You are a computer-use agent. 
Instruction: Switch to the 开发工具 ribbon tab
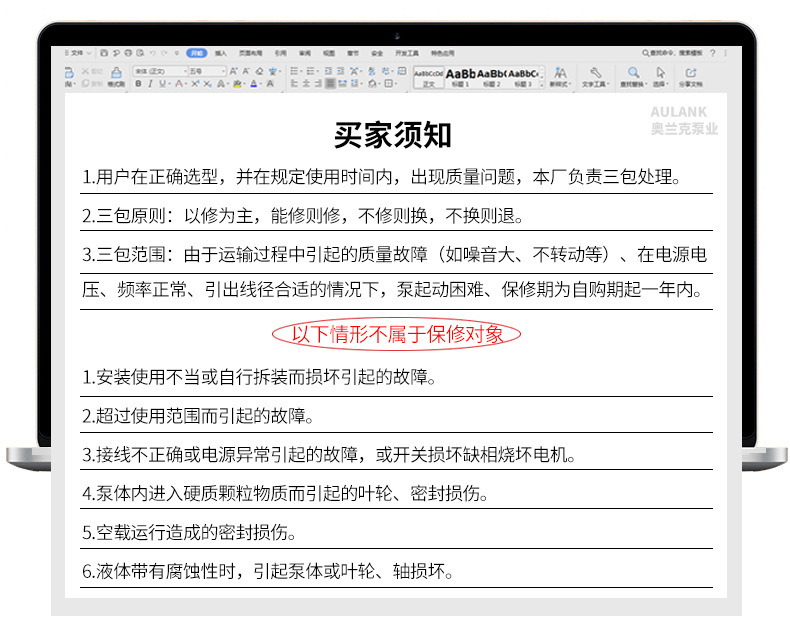(x=407, y=53)
